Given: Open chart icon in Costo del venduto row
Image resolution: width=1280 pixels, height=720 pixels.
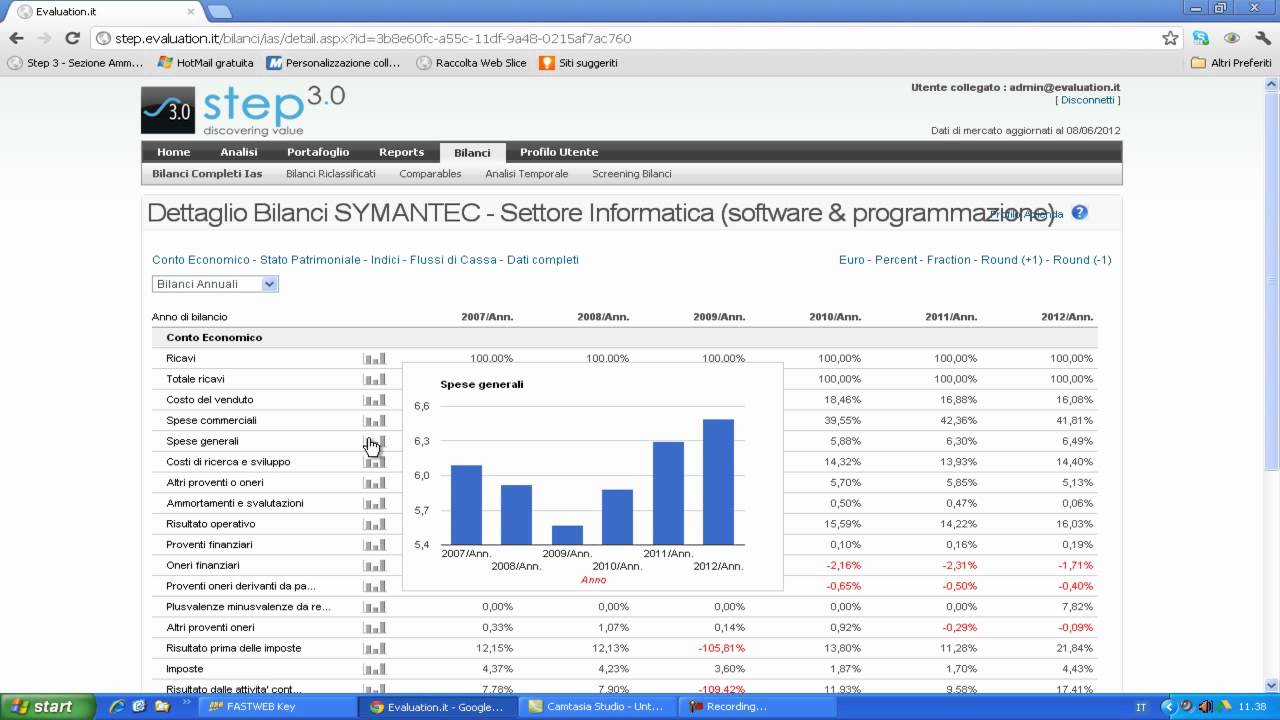Looking at the screenshot, I should pos(375,400).
